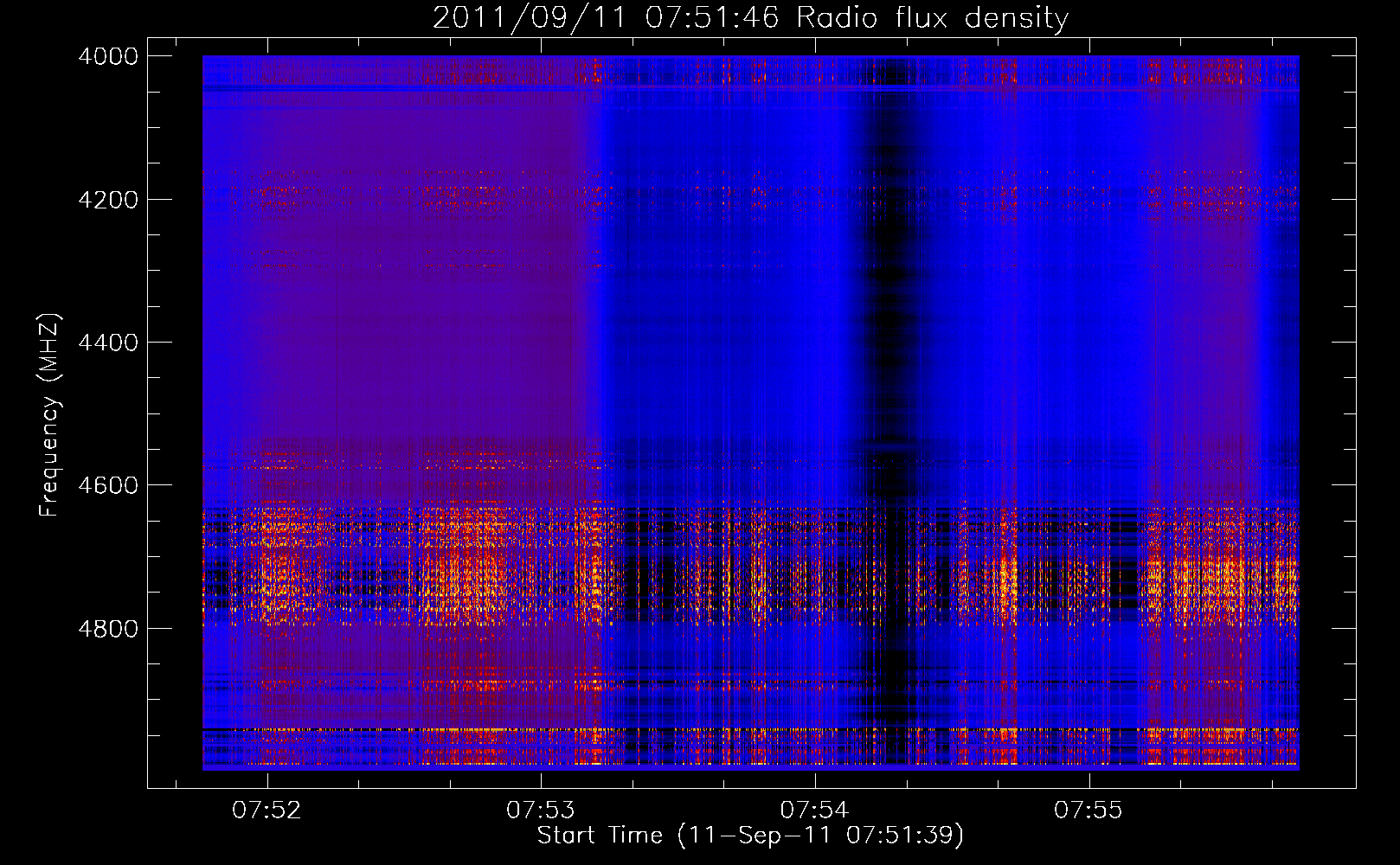Click the 4400 frequency tick label
1400x865 pixels.
(x=108, y=343)
